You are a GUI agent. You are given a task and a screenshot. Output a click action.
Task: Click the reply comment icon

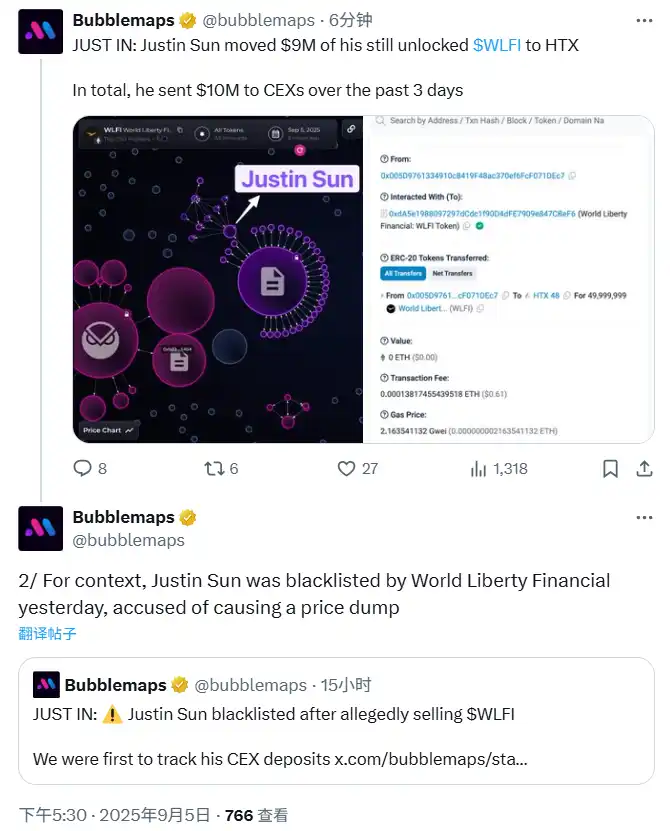[83, 468]
